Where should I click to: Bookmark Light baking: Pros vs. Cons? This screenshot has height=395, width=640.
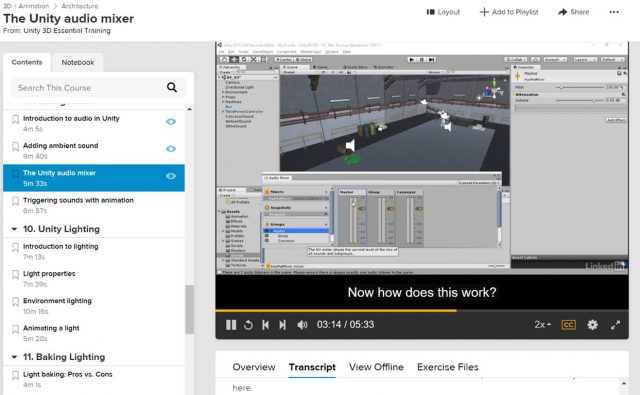pyautogui.click(x=16, y=375)
